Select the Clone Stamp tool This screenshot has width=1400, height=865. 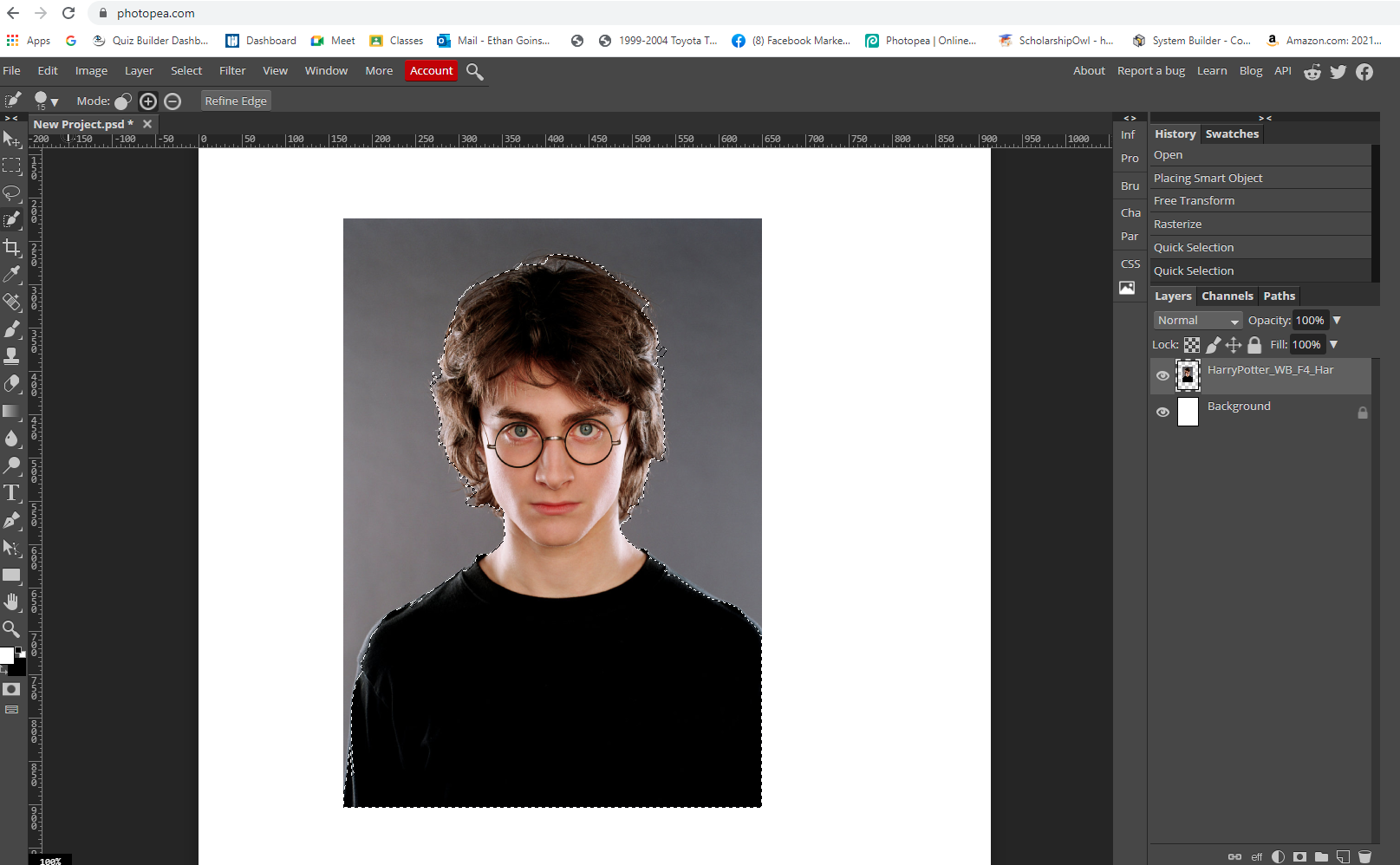pyautogui.click(x=11, y=356)
